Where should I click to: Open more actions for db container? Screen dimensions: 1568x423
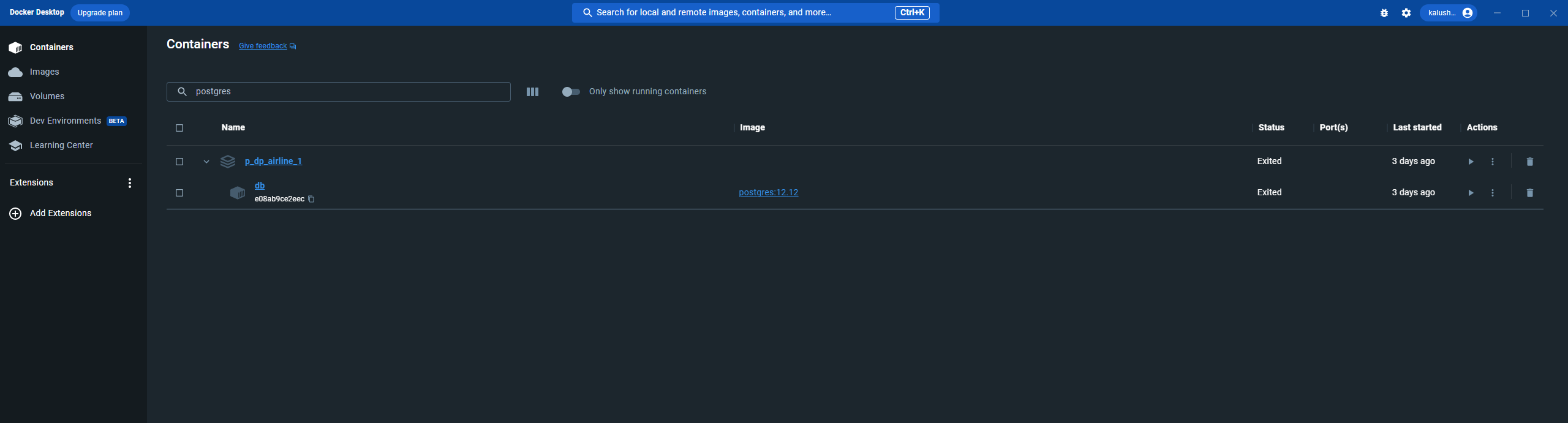pyautogui.click(x=1493, y=193)
